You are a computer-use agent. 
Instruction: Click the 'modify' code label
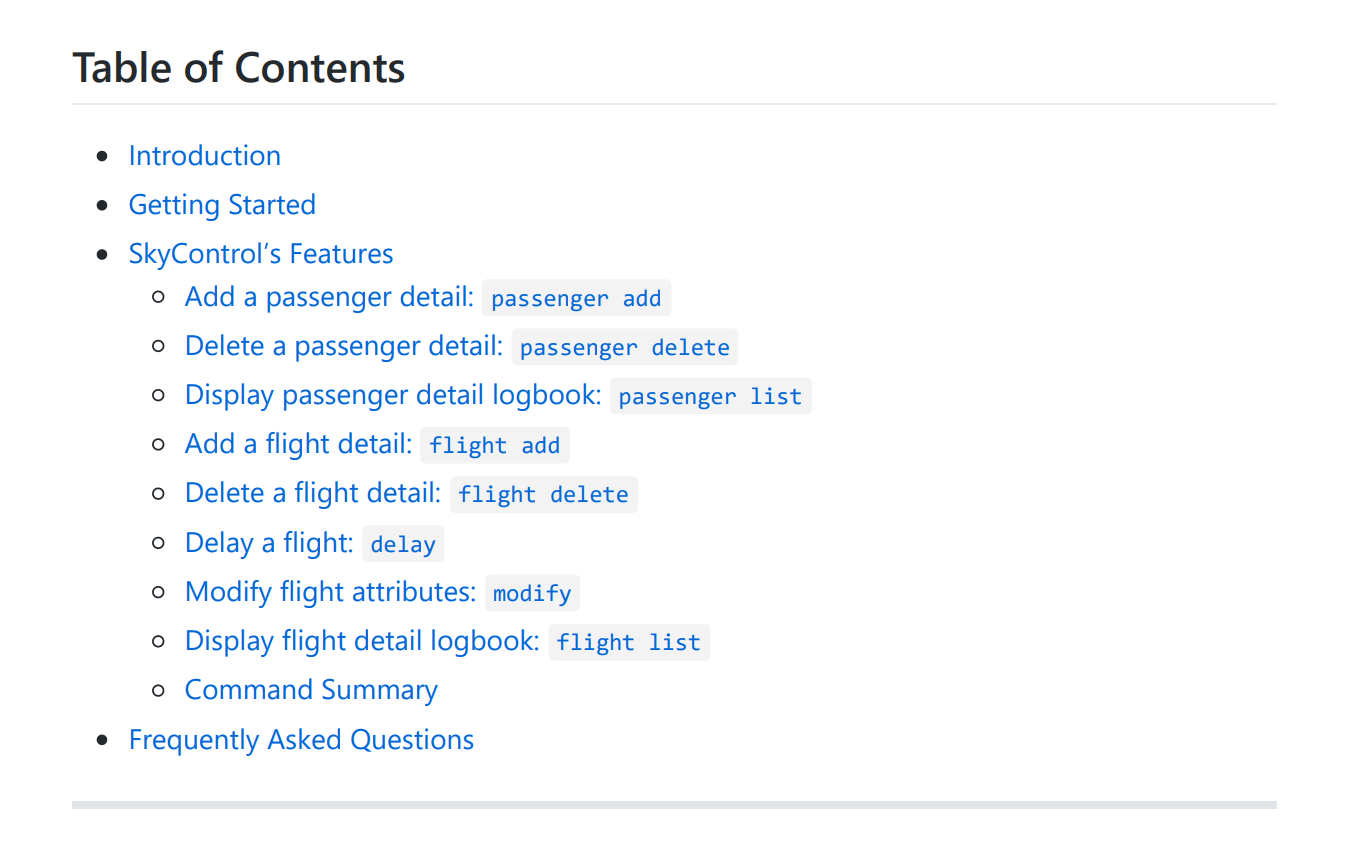coord(532,594)
